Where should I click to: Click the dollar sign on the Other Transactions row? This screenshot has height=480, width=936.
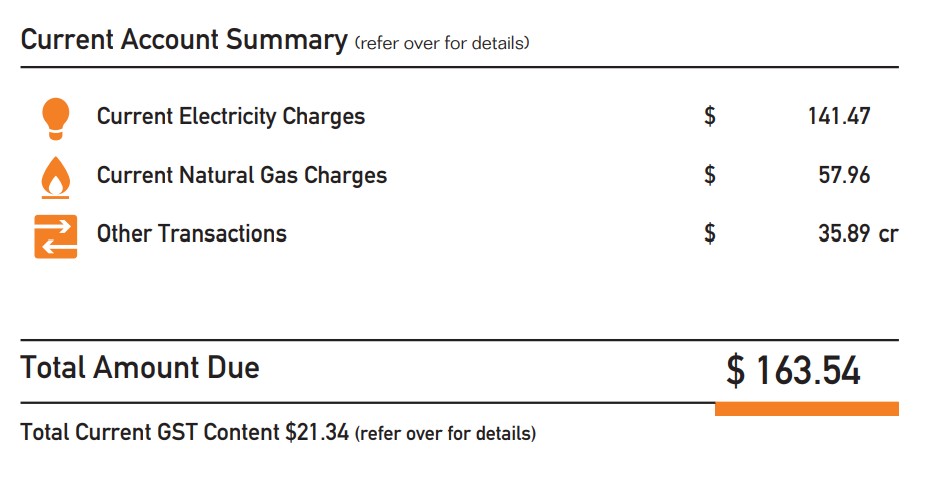(709, 233)
